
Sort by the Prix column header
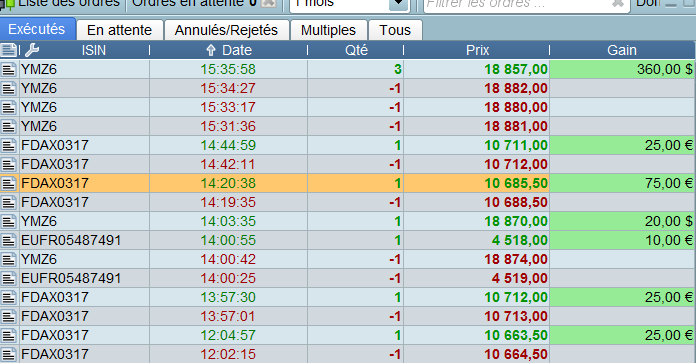click(477, 50)
